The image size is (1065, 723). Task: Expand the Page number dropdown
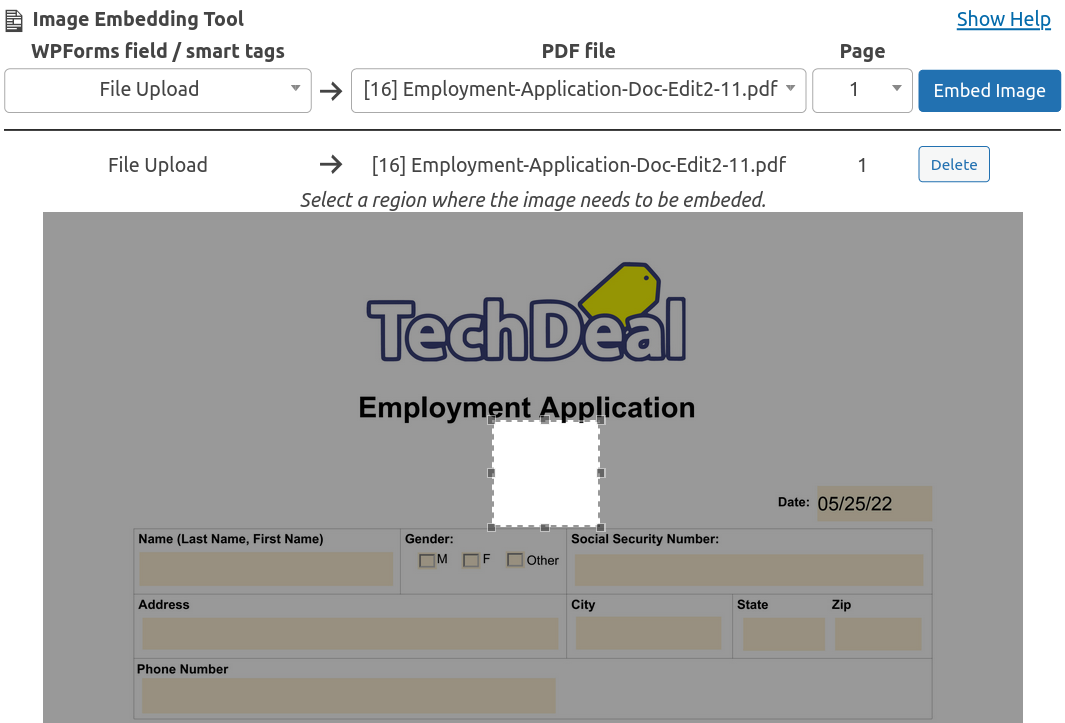[861, 90]
